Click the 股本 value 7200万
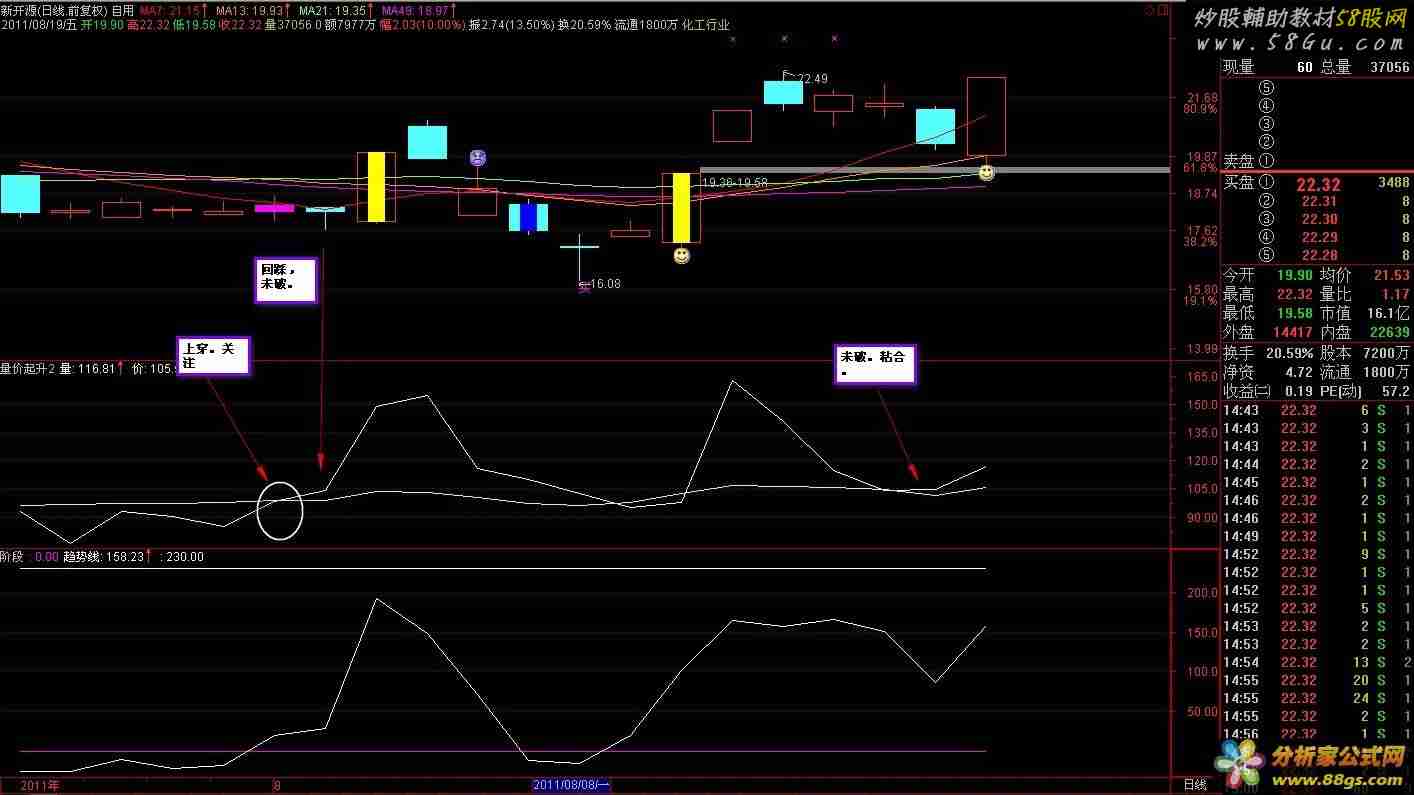 tap(1386, 353)
